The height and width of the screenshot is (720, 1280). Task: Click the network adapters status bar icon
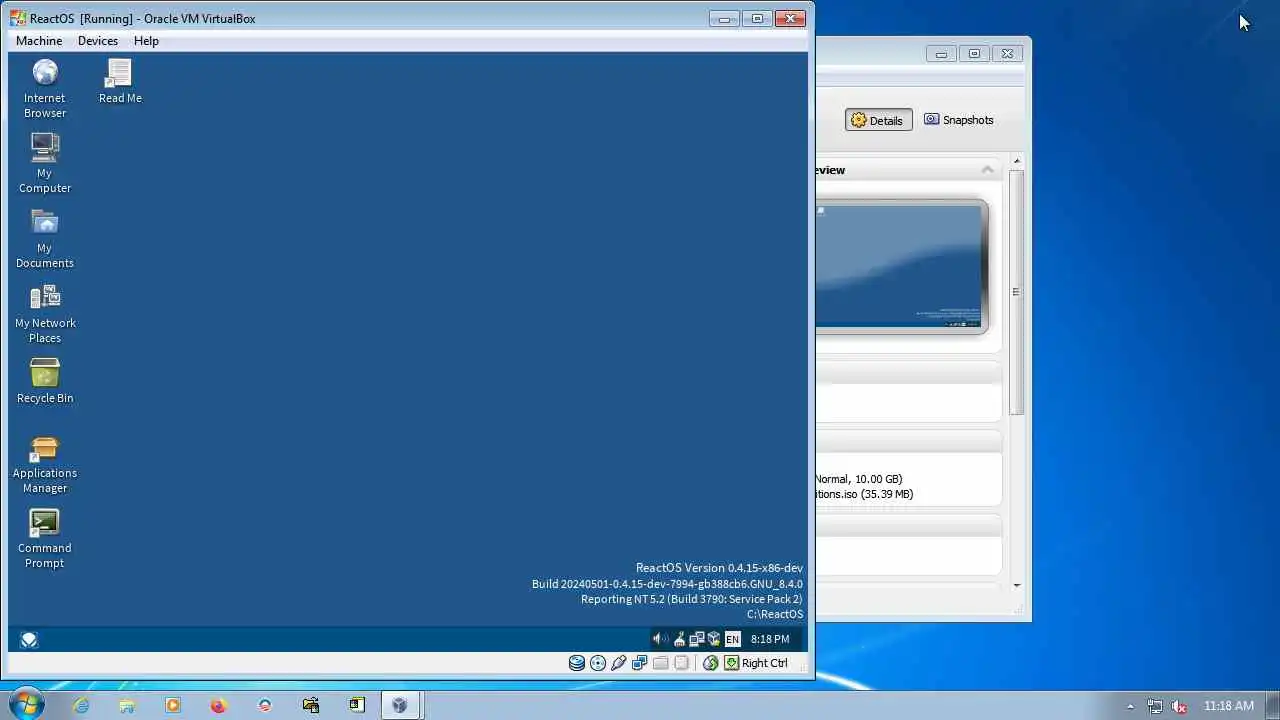coord(639,663)
